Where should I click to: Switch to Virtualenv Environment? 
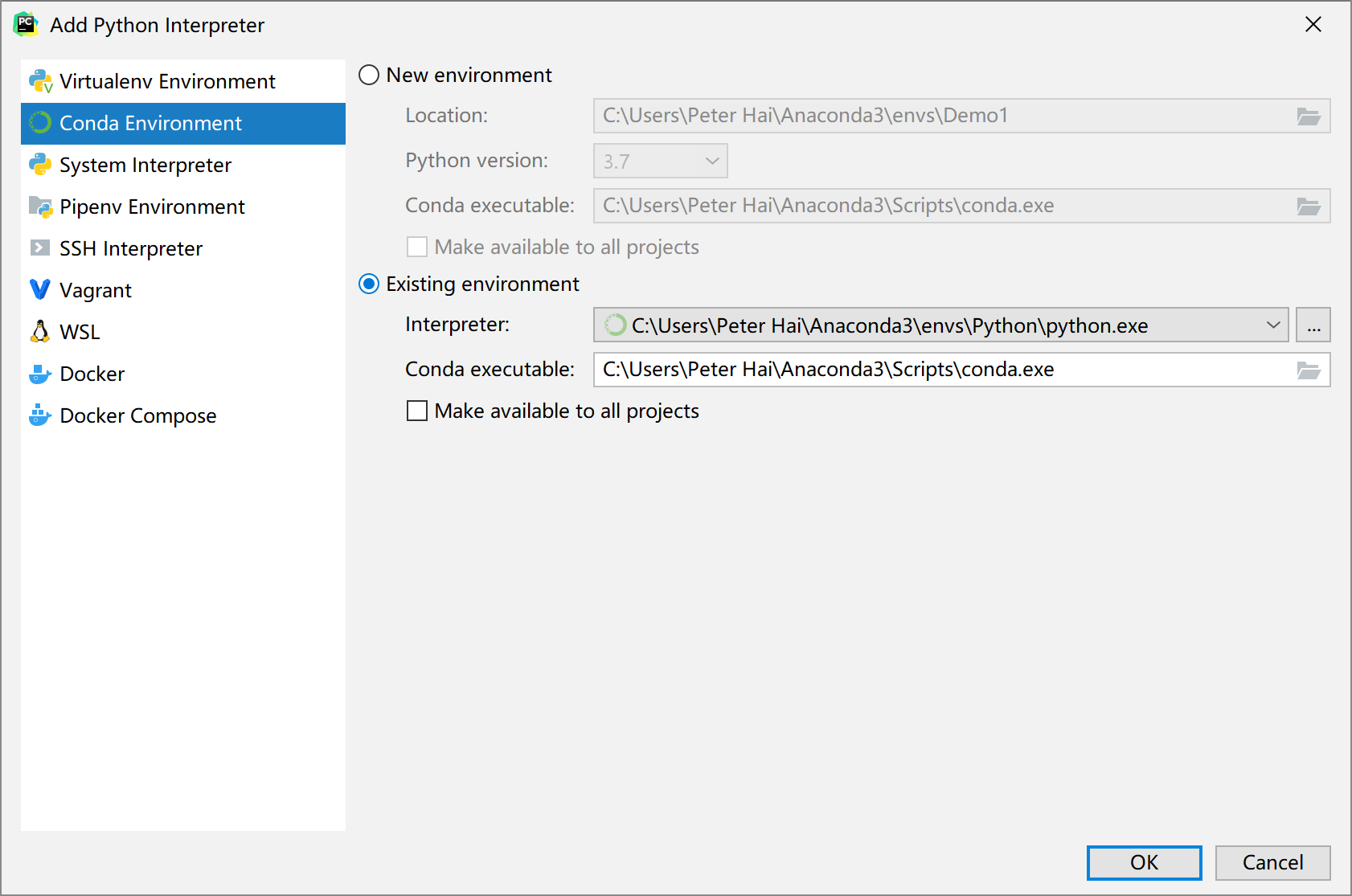tap(183, 81)
